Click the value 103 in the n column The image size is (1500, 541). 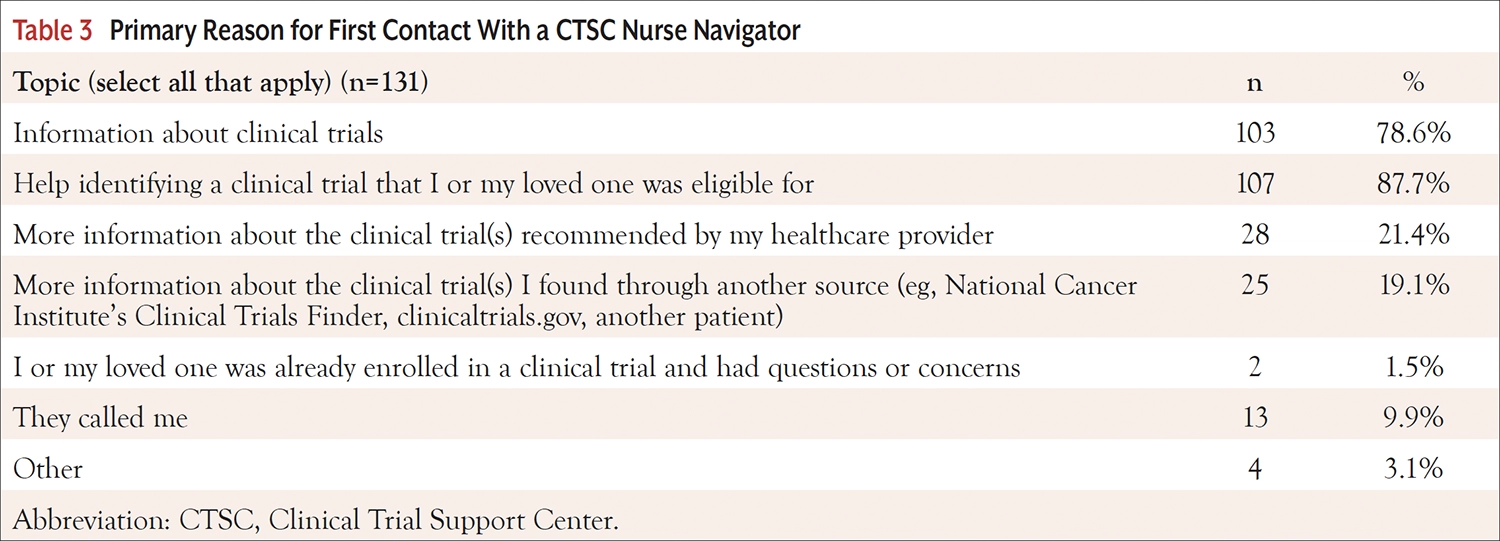pyautogui.click(x=1254, y=131)
